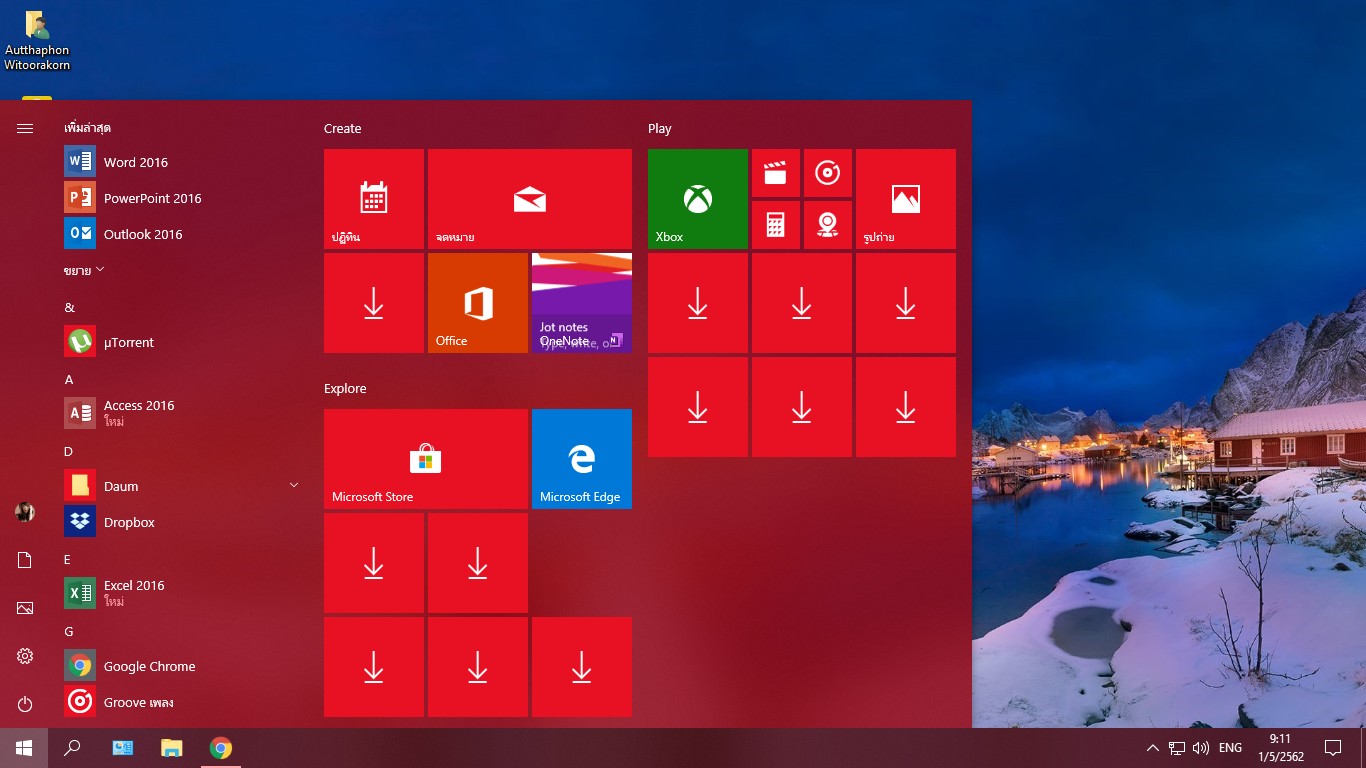Click the Power button in Start menu
Image resolution: width=1366 pixels, height=768 pixels.
tap(25, 704)
